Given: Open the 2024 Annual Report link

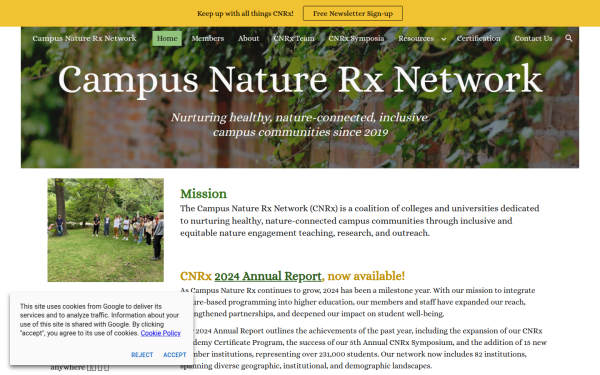Looking at the screenshot, I should [x=268, y=276].
